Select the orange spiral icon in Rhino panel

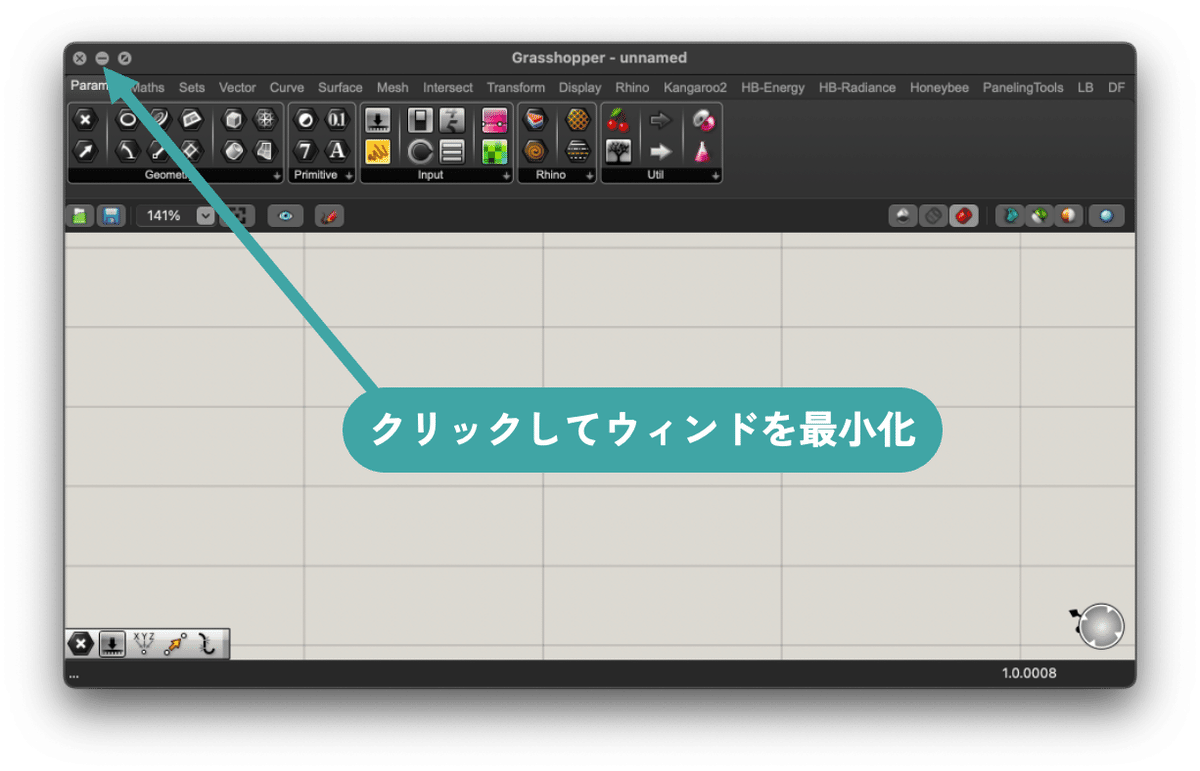[535, 151]
